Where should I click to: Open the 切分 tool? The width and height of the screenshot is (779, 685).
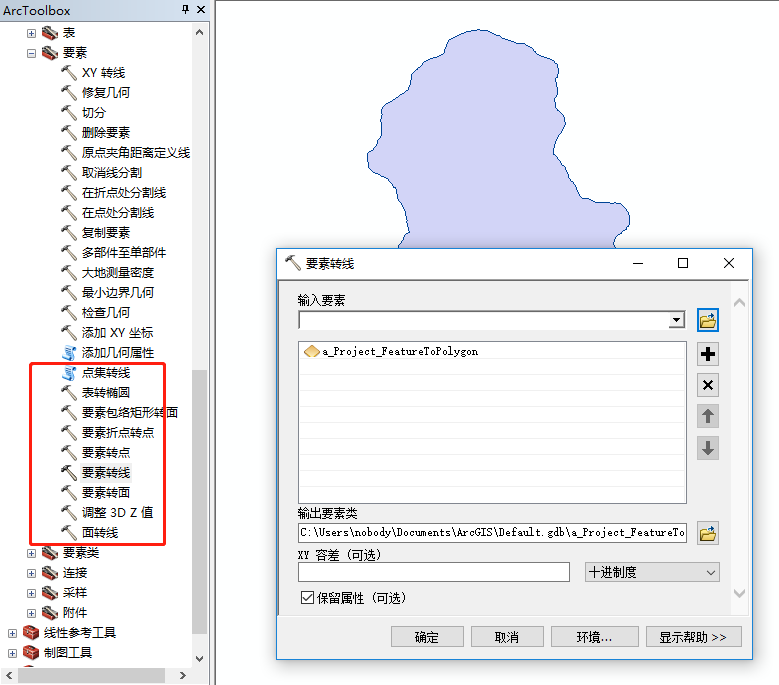(x=93, y=113)
